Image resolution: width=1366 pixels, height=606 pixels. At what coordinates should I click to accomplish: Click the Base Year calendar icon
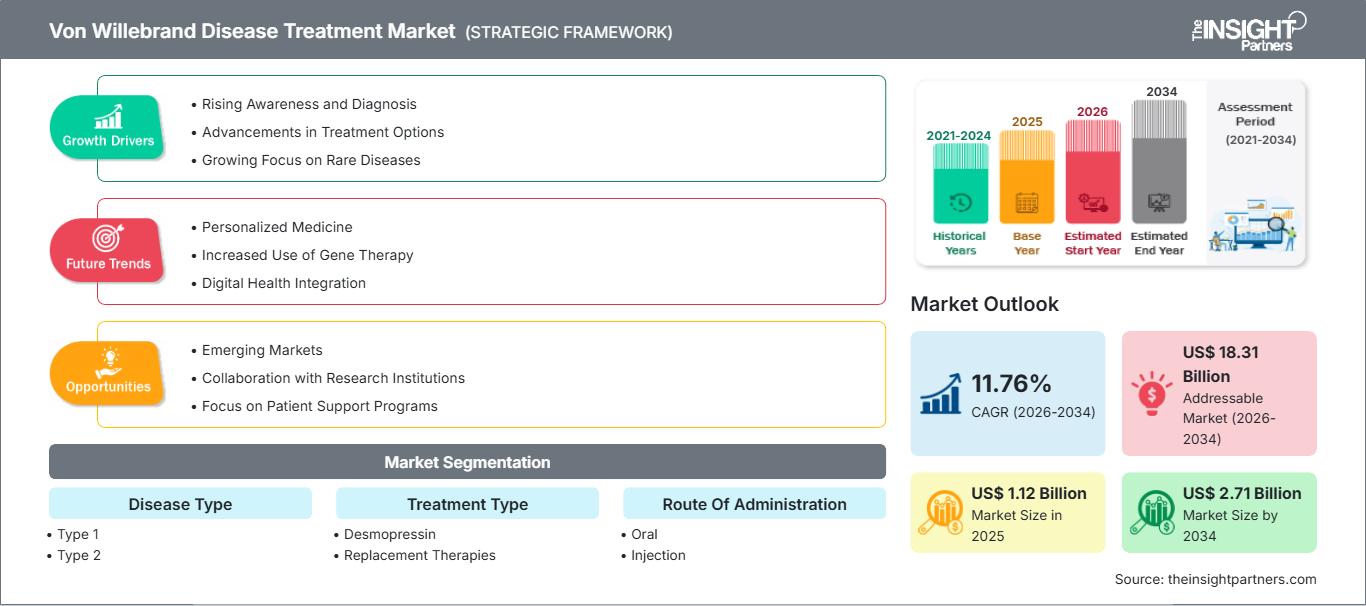click(x=1027, y=203)
